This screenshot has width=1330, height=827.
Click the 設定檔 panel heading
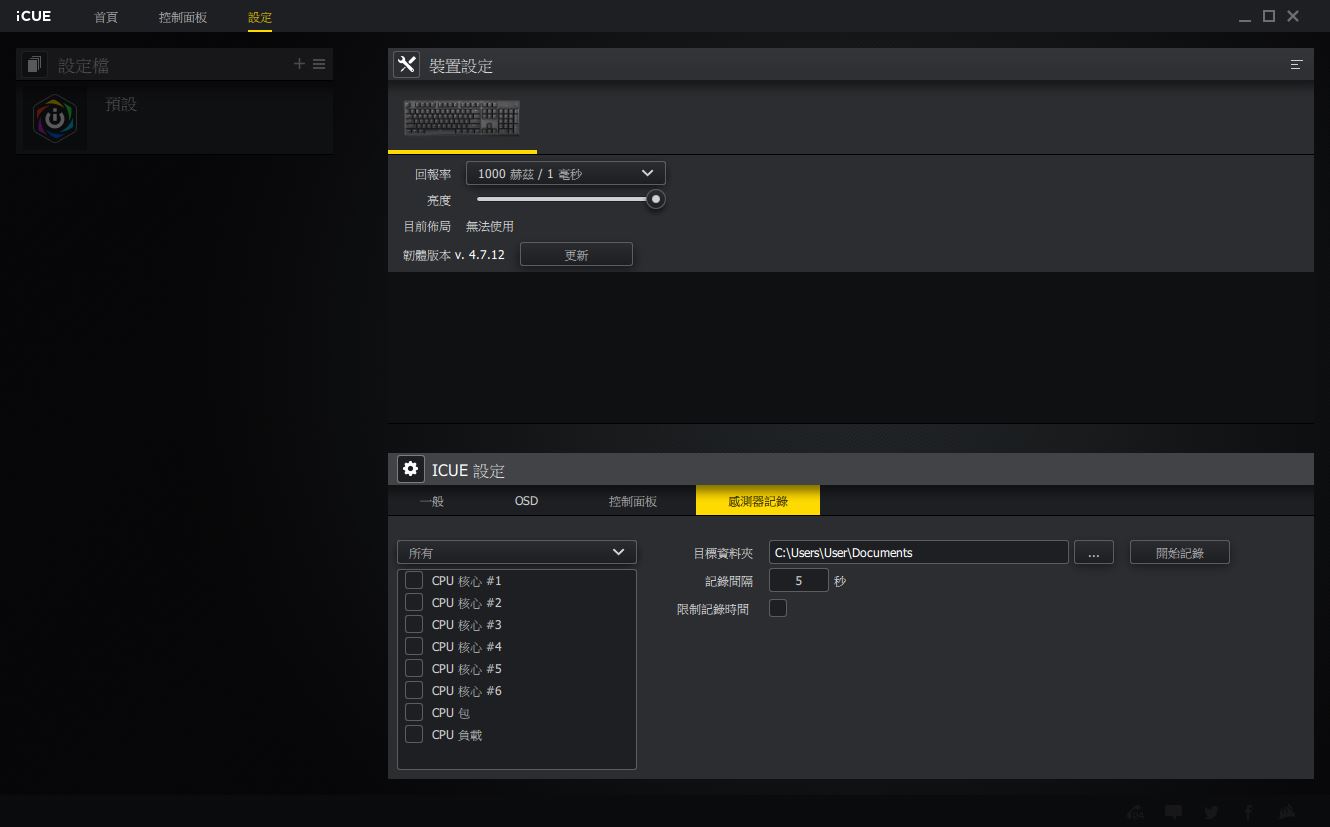[84, 66]
